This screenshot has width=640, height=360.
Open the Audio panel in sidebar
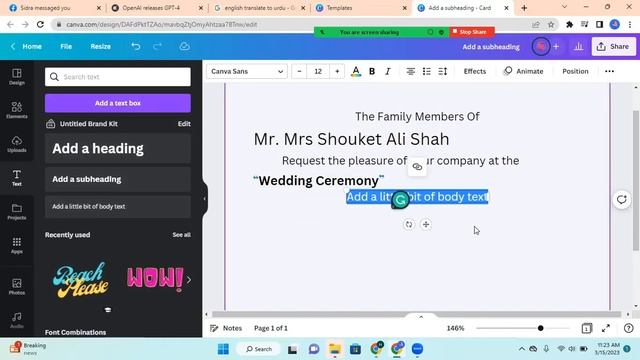pos(17,320)
